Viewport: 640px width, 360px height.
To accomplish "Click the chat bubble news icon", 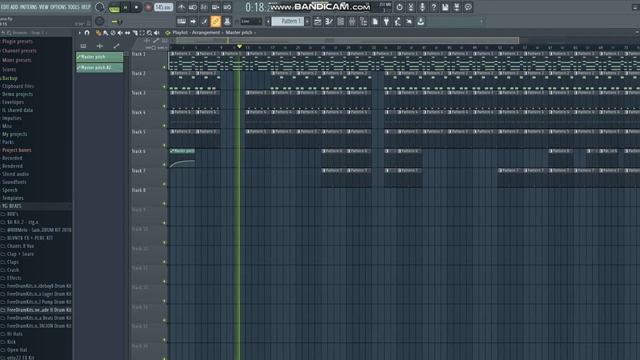I will point(468,7).
